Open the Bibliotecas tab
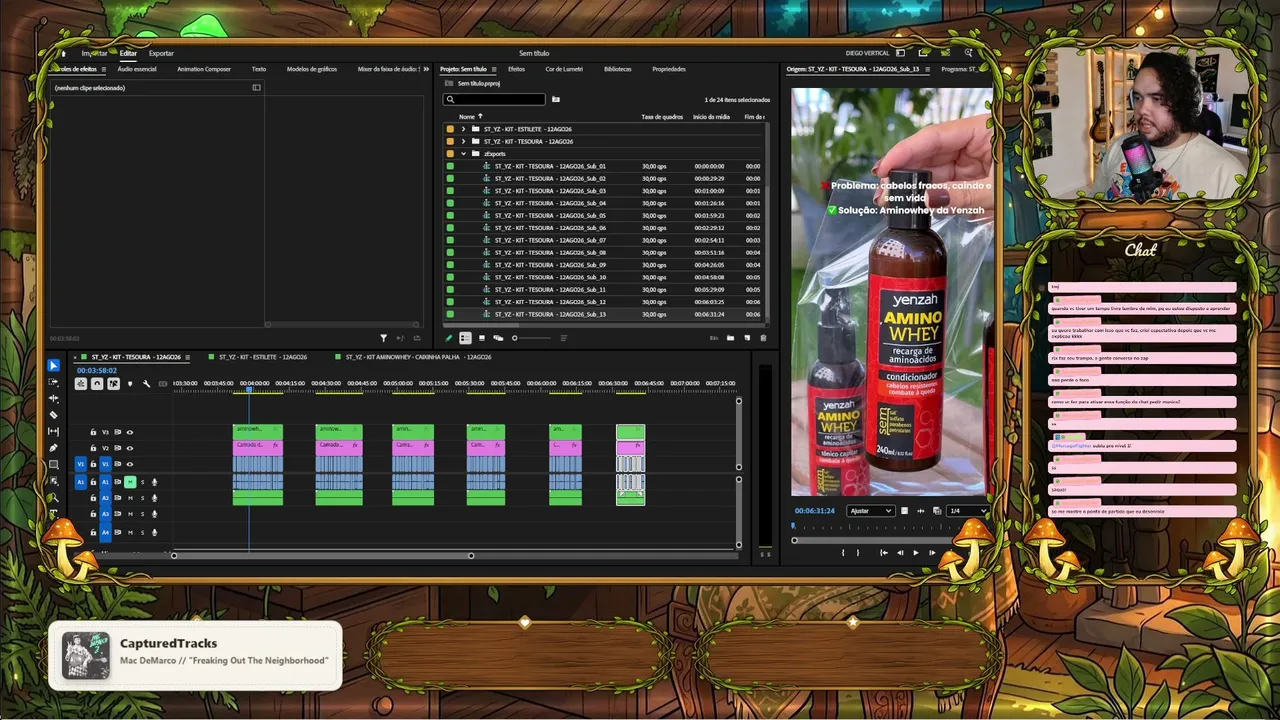The image size is (1280, 720). [618, 69]
